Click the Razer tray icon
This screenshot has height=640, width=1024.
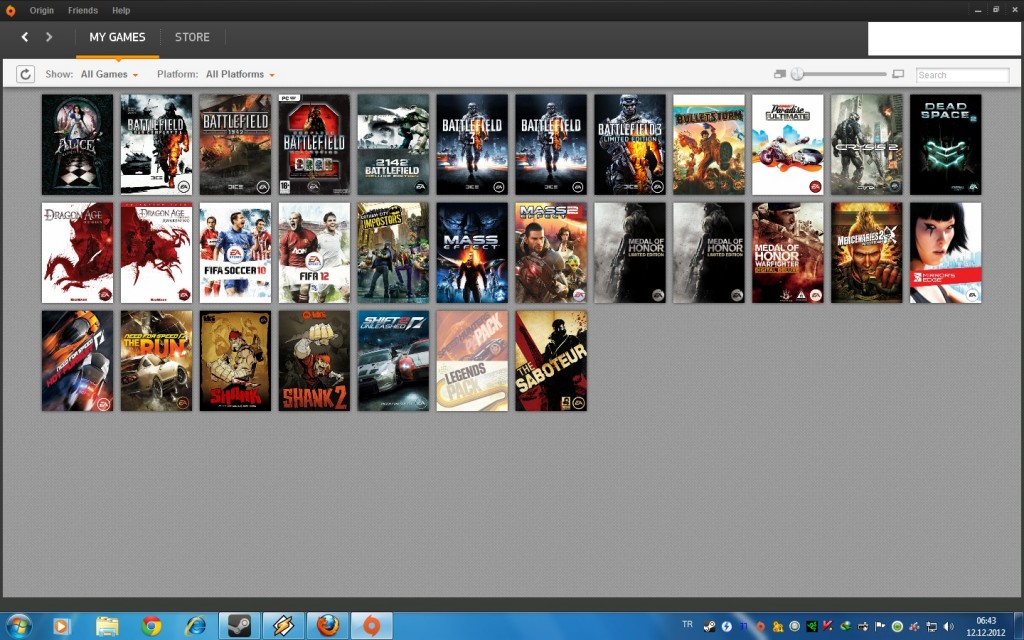click(x=812, y=627)
